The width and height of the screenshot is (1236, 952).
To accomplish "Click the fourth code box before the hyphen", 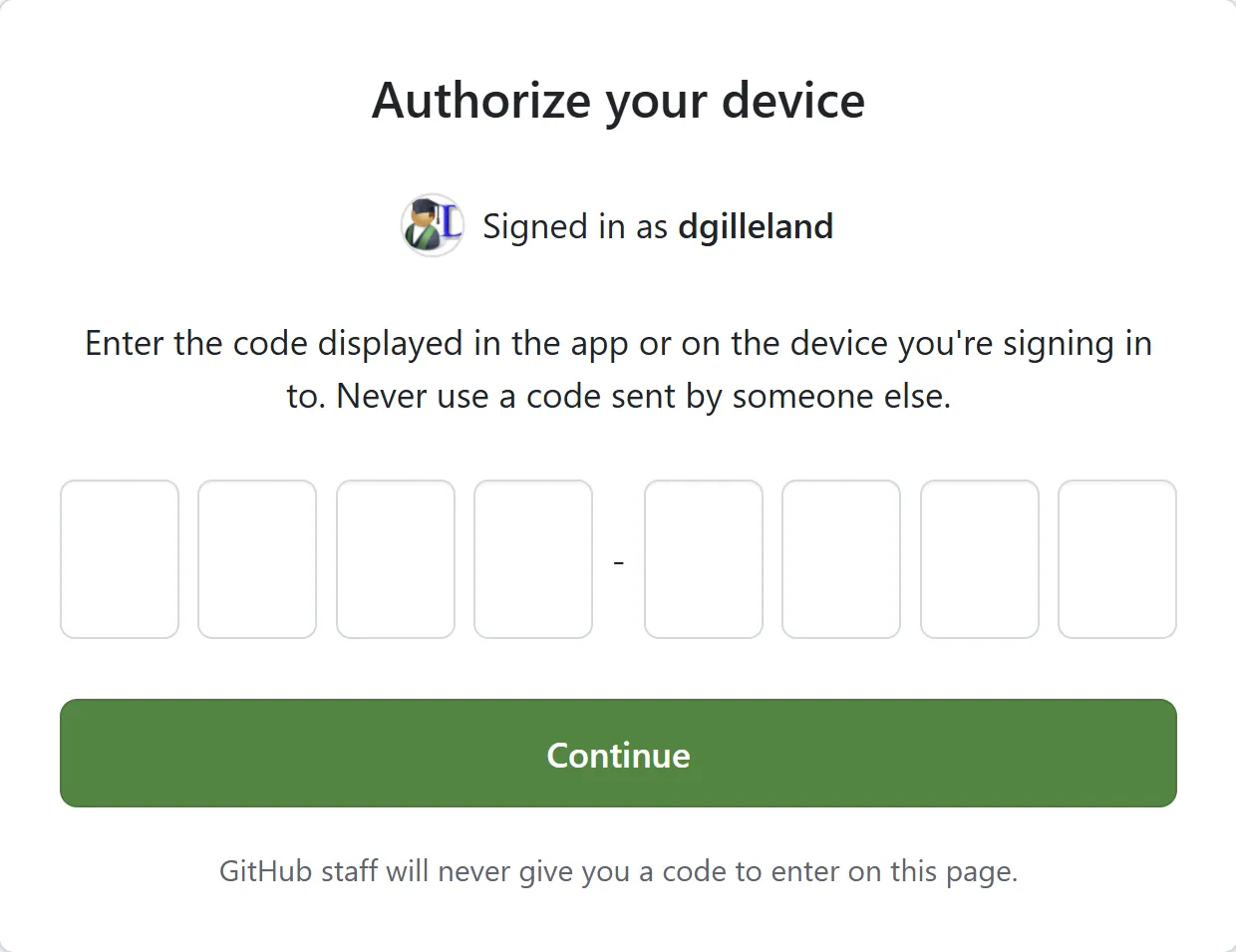I will [x=532, y=558].
